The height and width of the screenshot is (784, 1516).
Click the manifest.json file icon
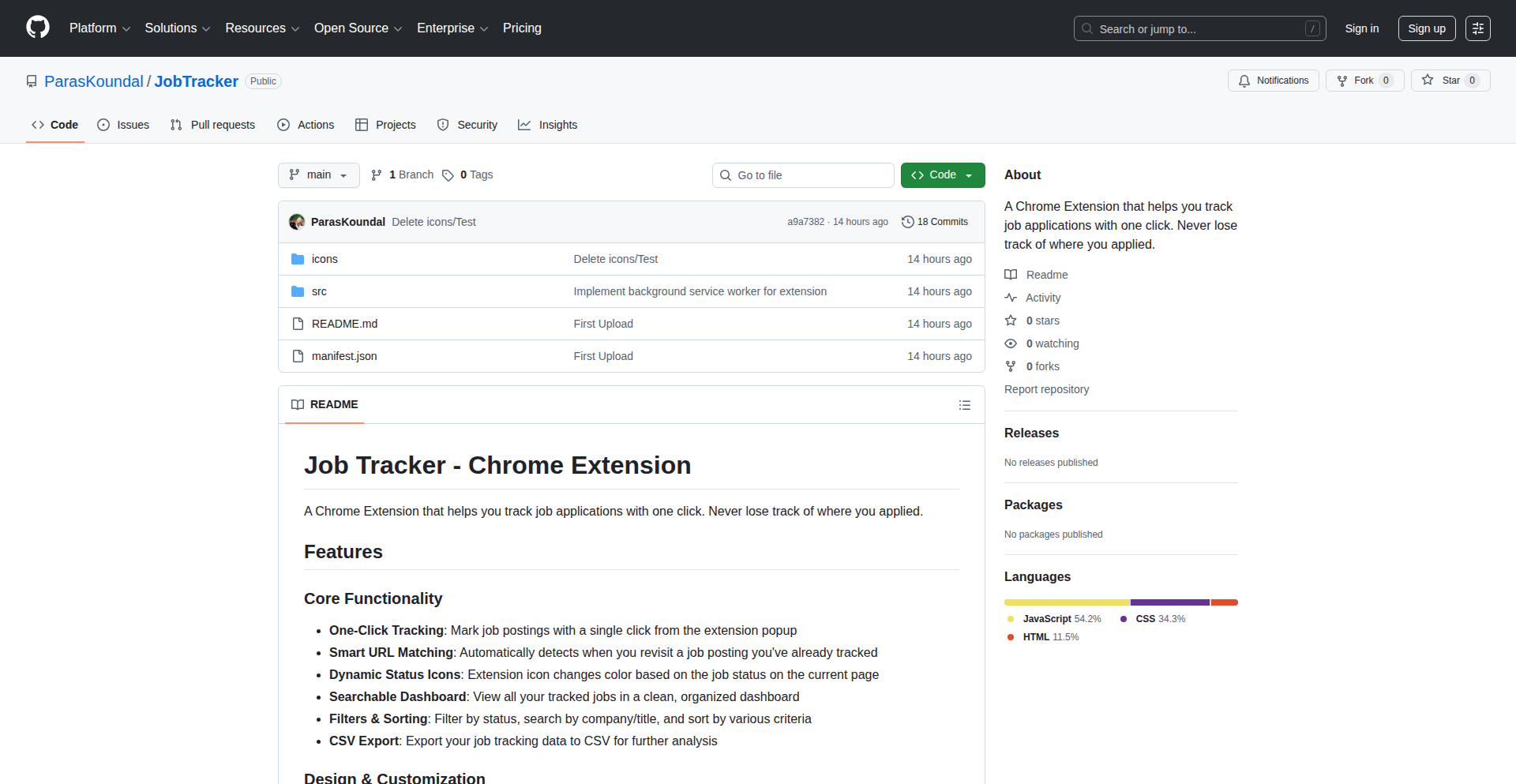click(298, 356)
